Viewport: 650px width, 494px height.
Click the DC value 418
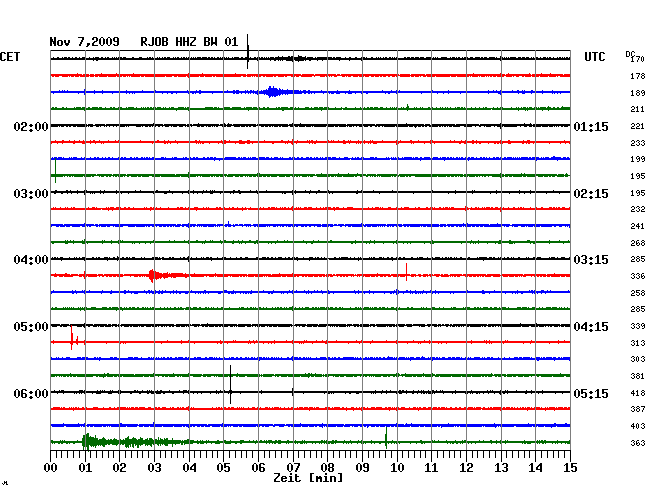click(638, 393)
